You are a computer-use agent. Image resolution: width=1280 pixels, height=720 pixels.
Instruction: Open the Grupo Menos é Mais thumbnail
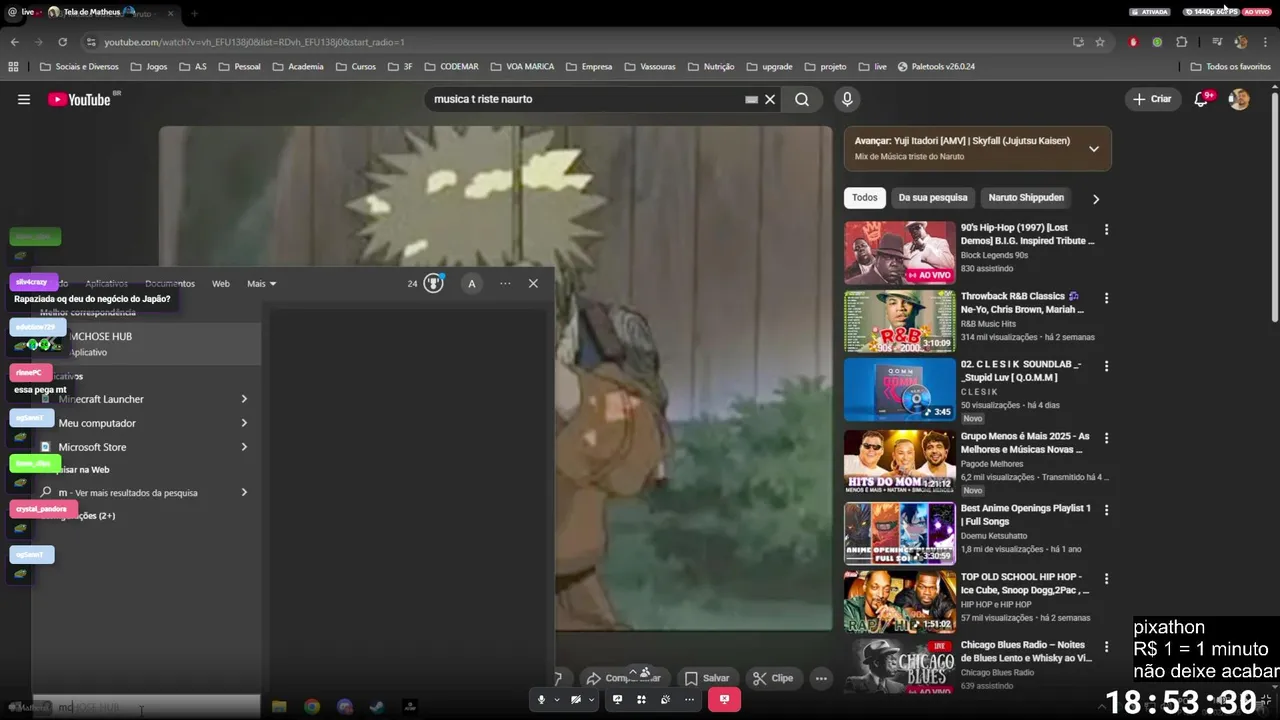coord(900,462)
